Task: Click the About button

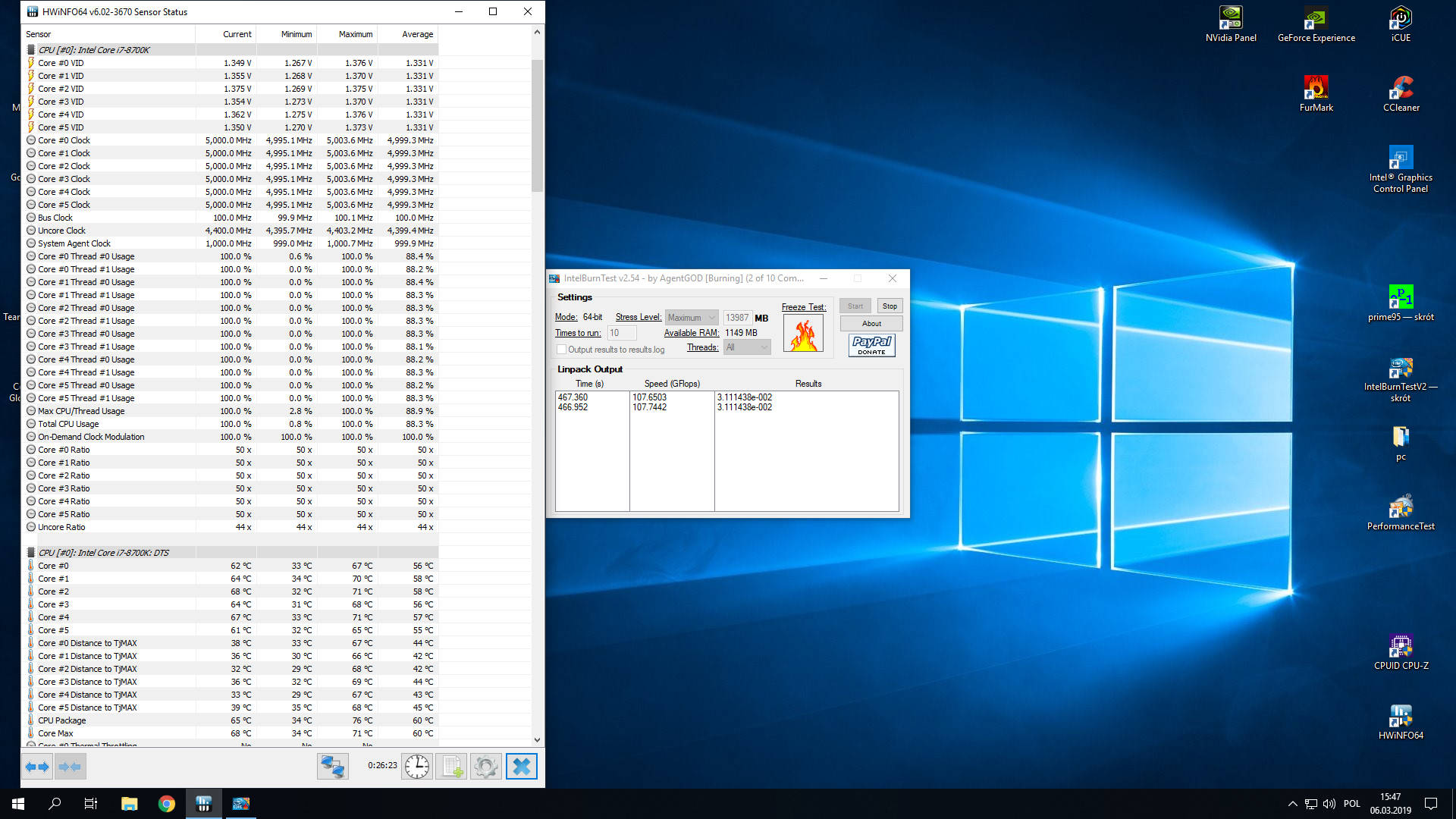Action: 871,324
